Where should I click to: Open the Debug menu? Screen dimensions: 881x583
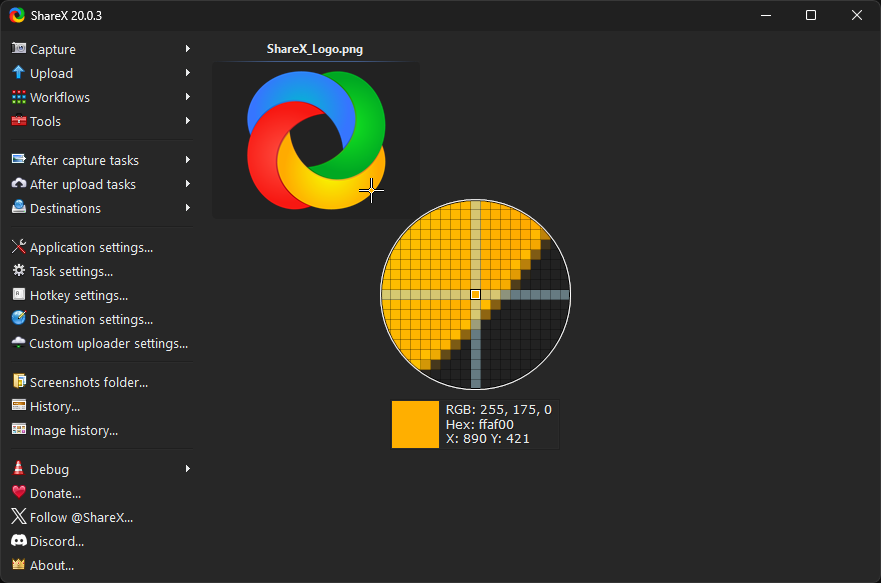coord(101,469)
